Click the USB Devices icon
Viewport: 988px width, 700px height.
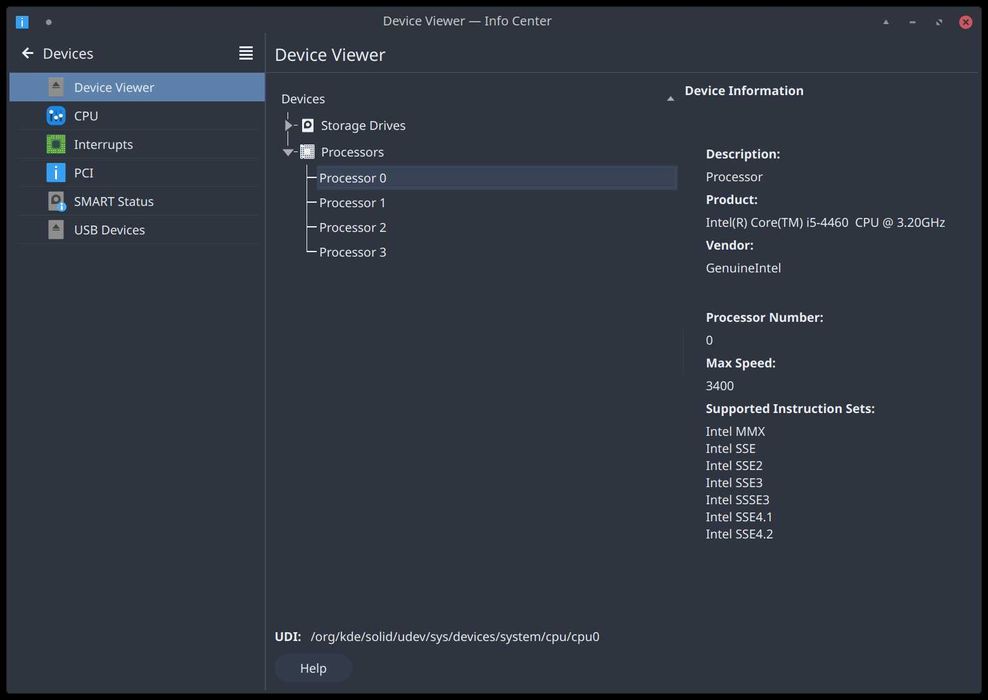coord(56,229)
